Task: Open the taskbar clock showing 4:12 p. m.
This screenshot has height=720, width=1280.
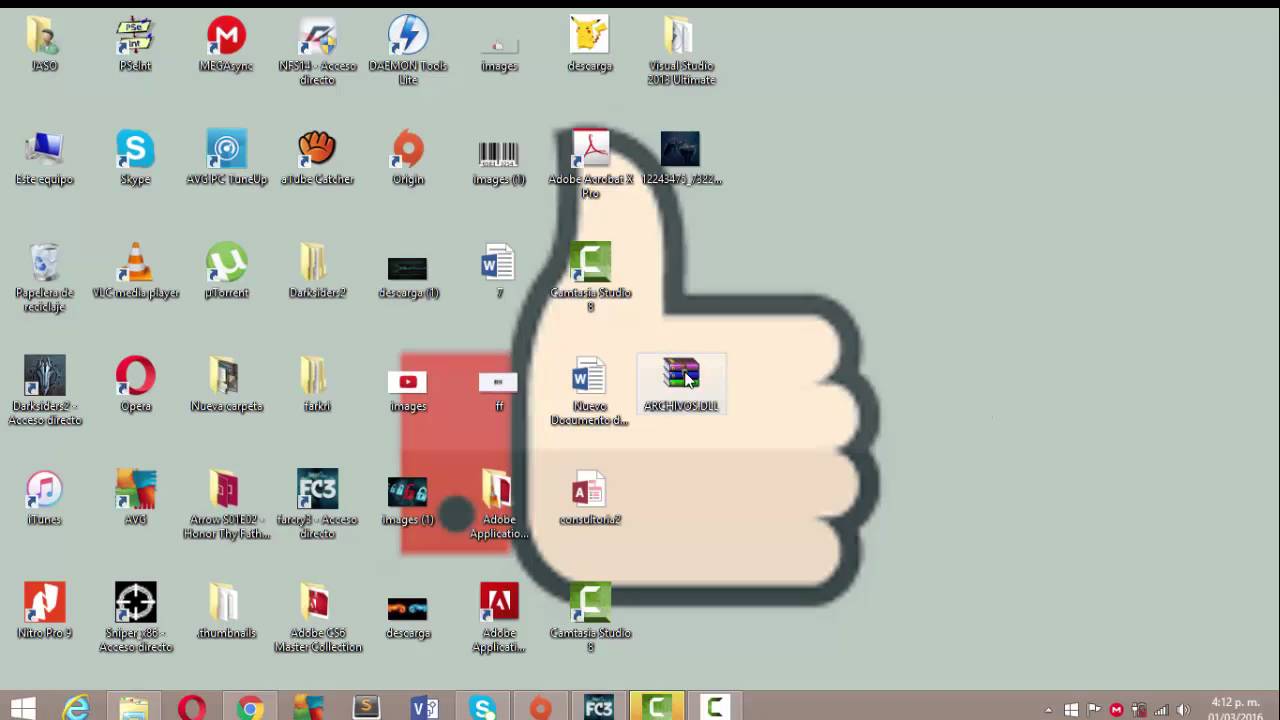Action: pyautogui.click(x=1235, y=709)
